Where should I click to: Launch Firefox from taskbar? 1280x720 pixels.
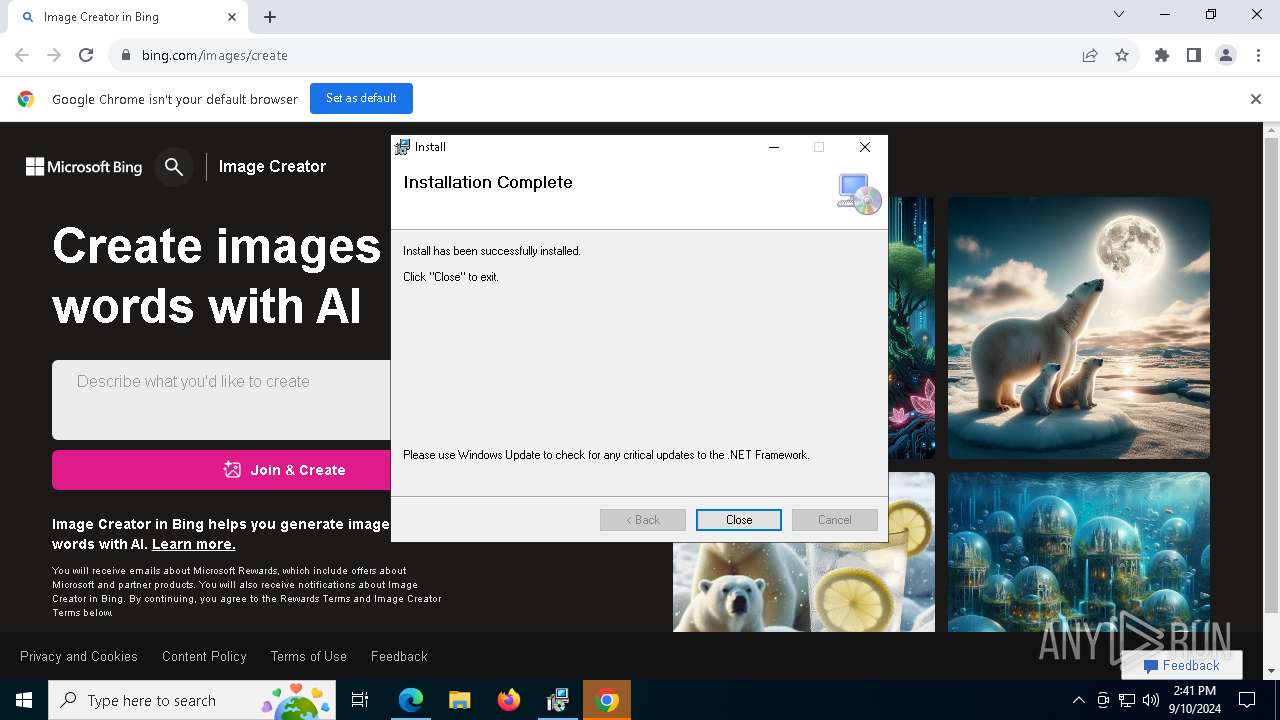point(508,700)
